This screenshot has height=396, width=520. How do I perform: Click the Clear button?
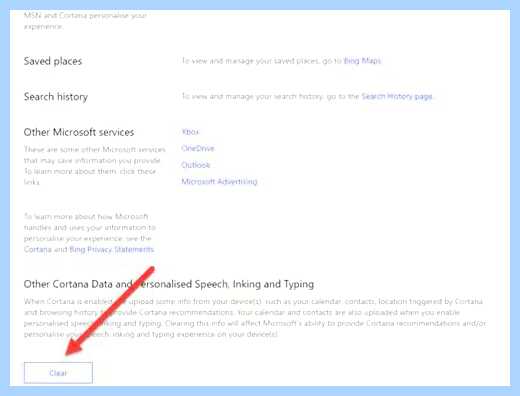coord(58,373)
